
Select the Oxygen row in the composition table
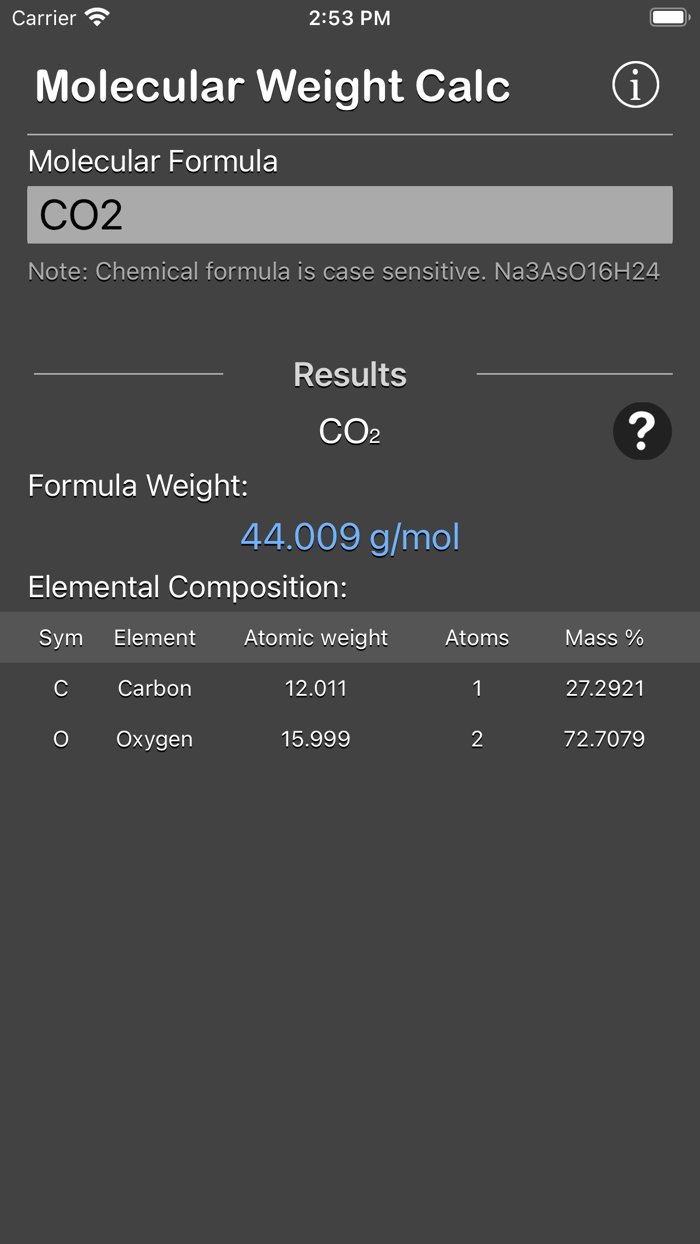pyautogui.click(x=350, y=738)
